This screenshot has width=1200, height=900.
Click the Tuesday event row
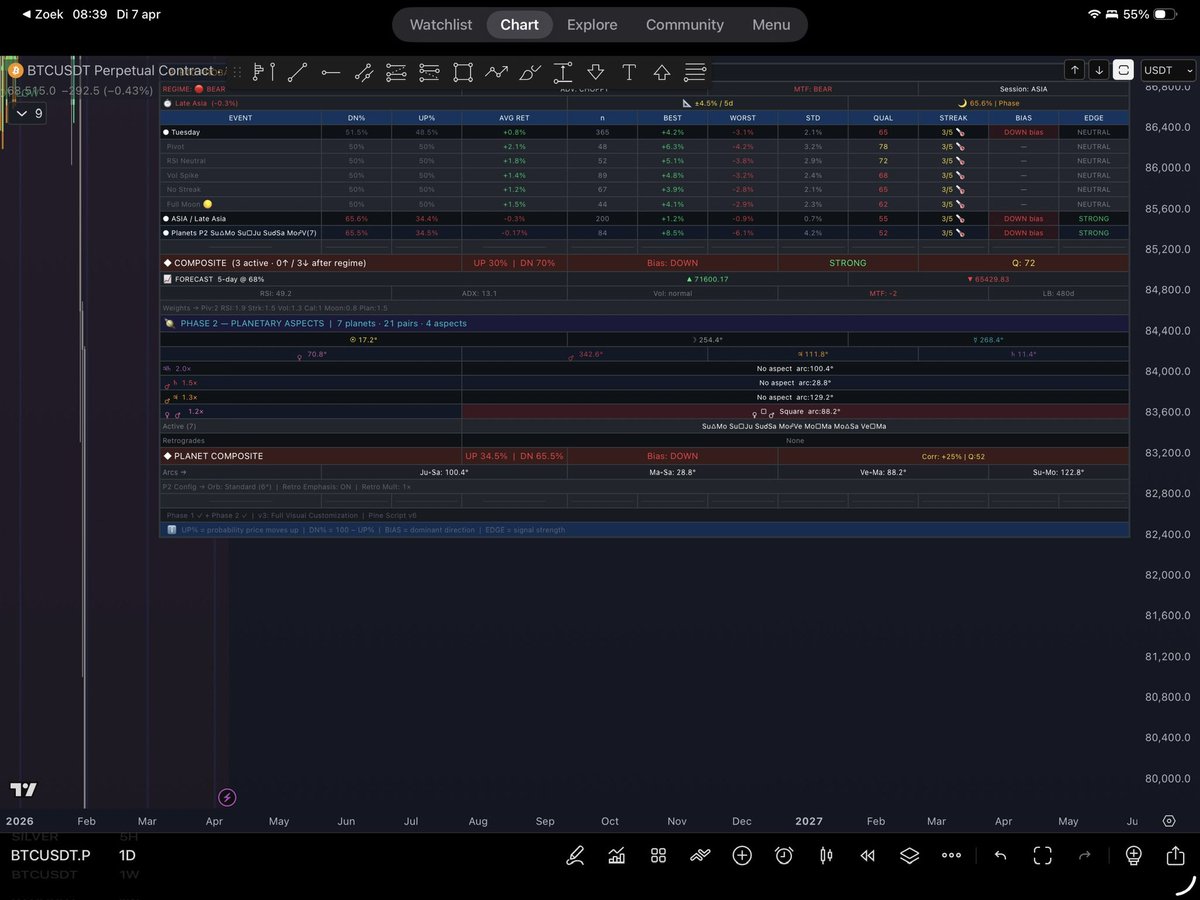point(644,132)
